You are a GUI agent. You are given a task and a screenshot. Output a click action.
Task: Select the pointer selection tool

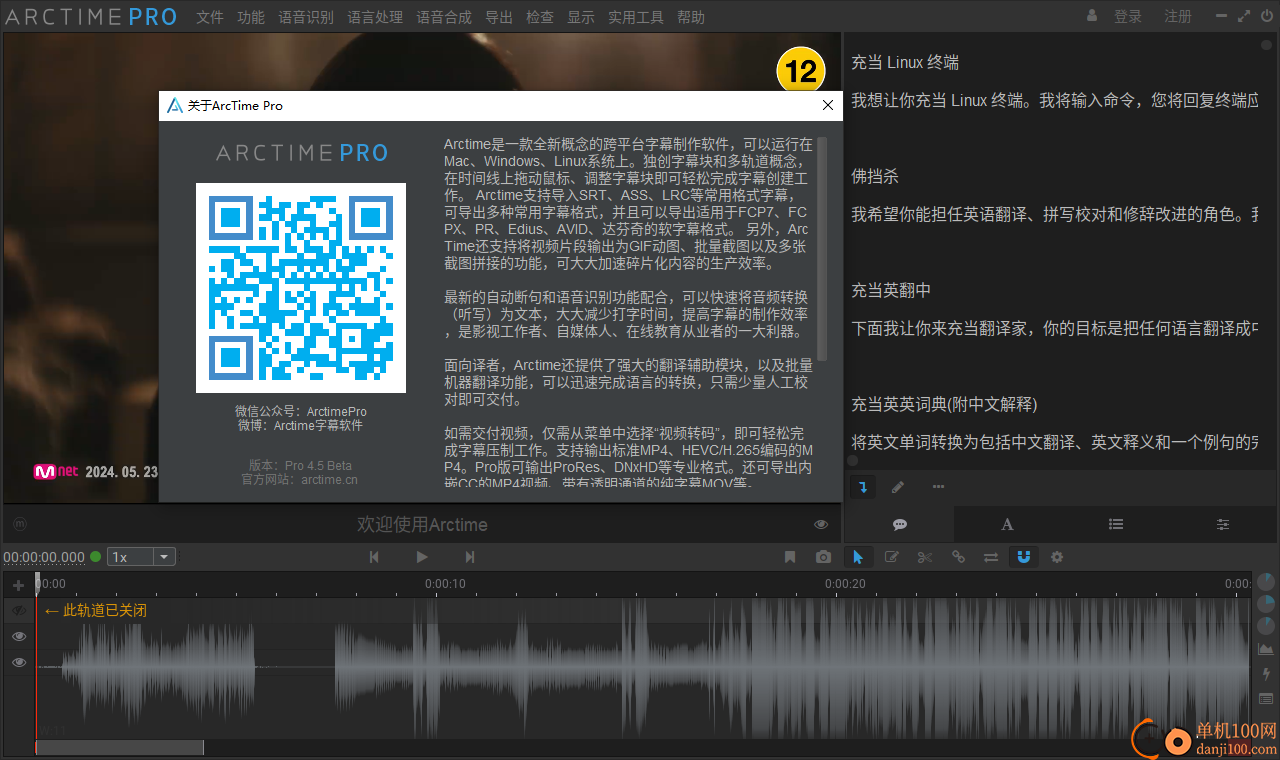858,557
